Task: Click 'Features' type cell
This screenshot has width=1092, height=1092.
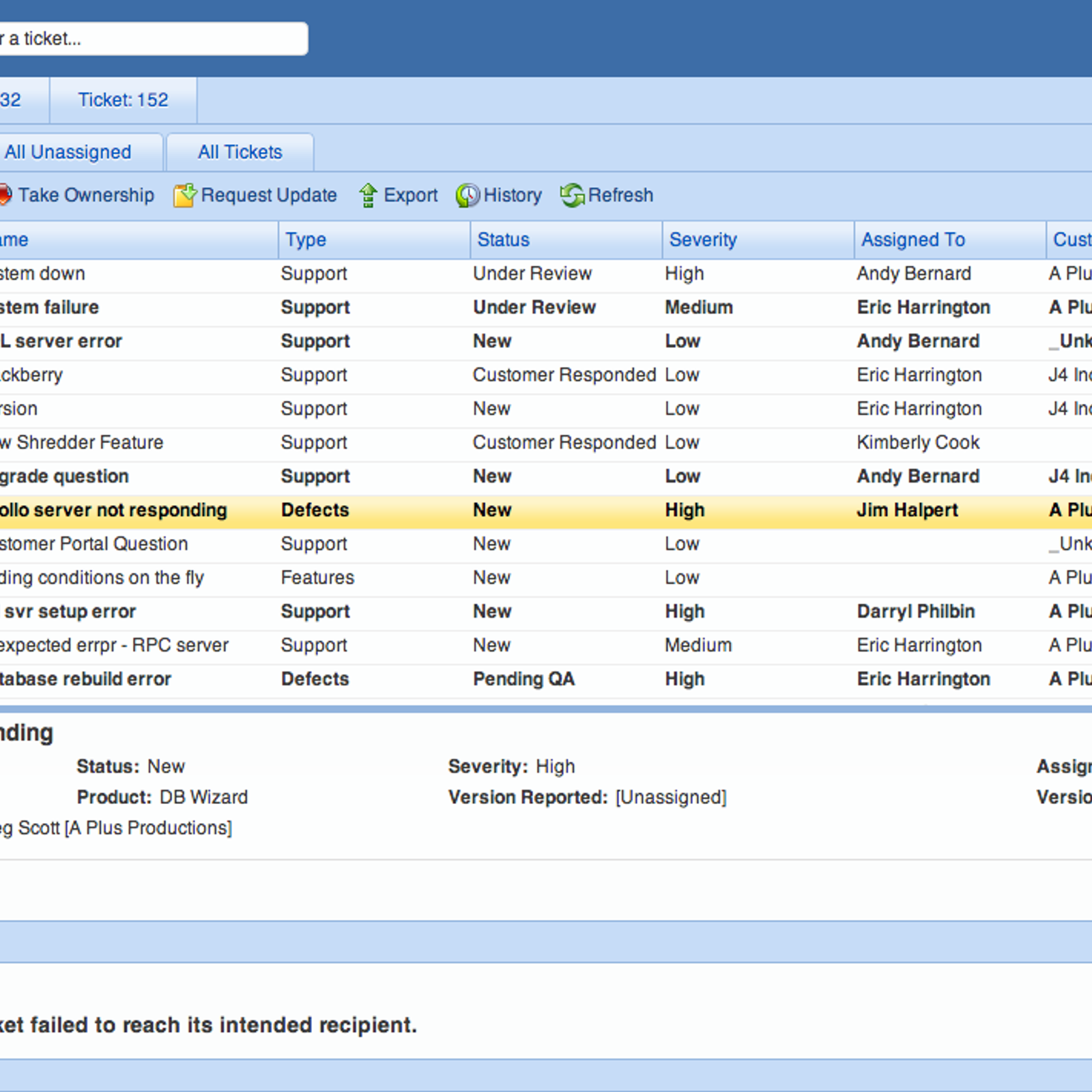Action: [317, 577]
